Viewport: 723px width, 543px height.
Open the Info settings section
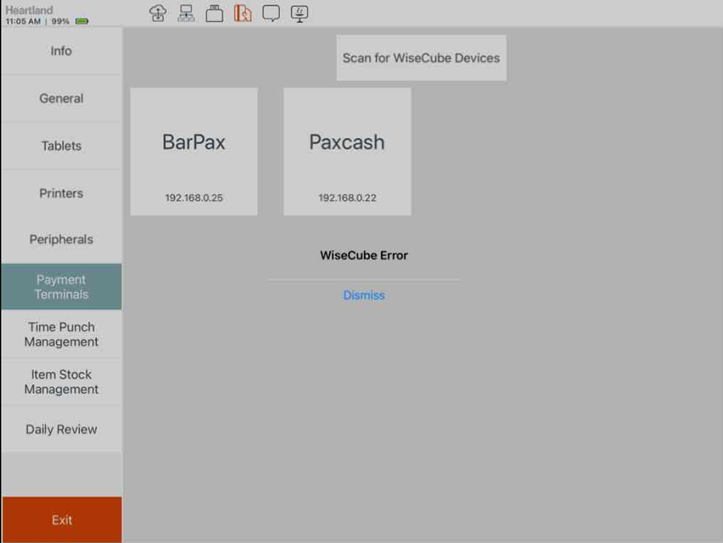pyautogui.click(x=61, y=51)
